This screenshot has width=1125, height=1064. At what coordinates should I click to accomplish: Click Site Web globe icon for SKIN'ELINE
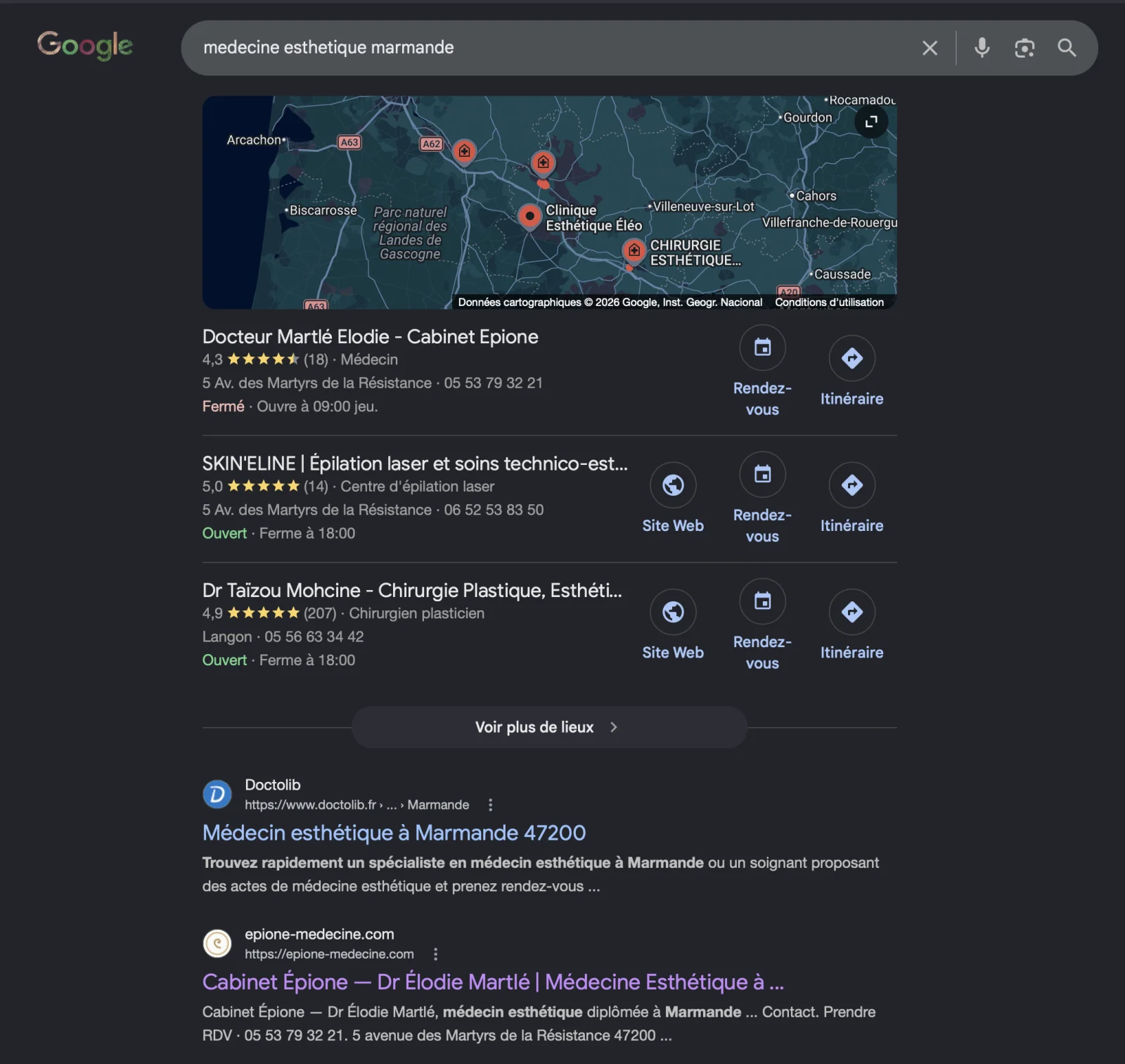[x=673, y=485]
